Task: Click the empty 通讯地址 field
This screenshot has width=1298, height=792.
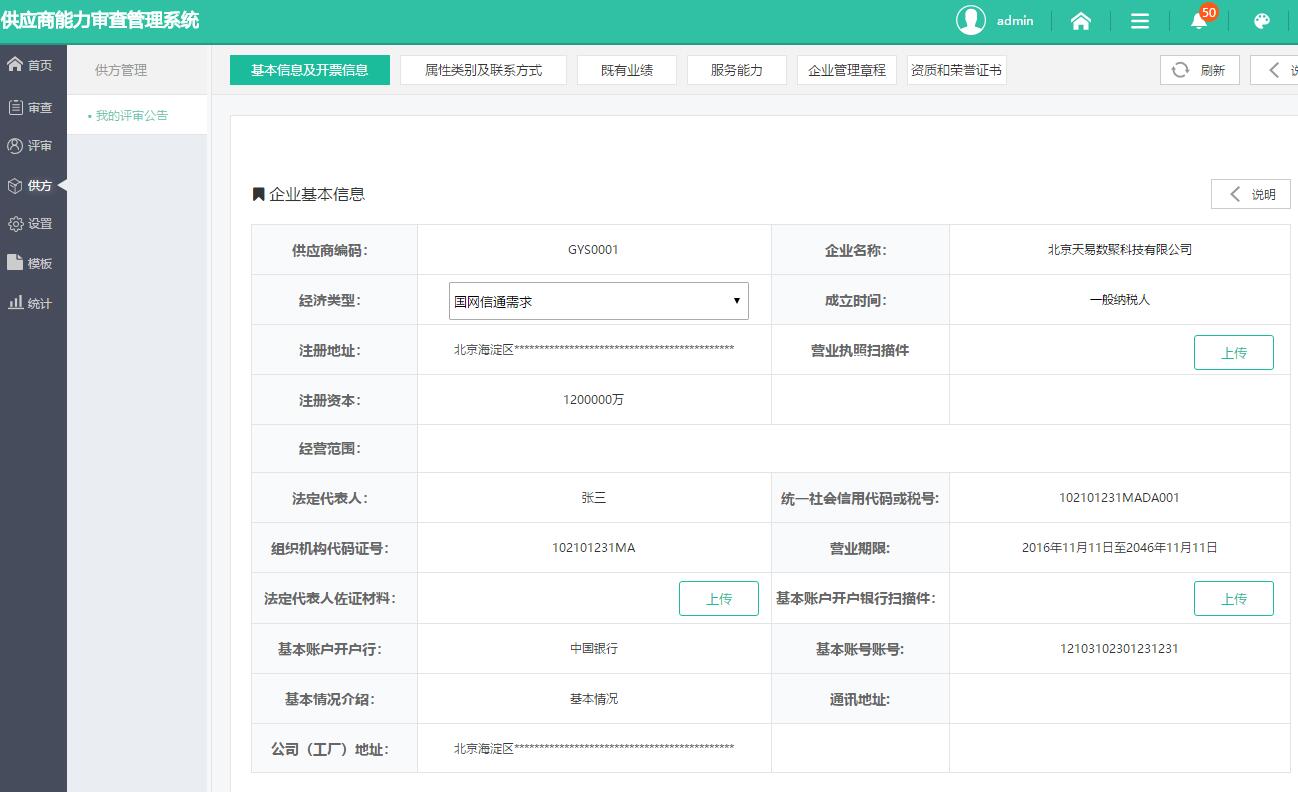Action: 1120,699
